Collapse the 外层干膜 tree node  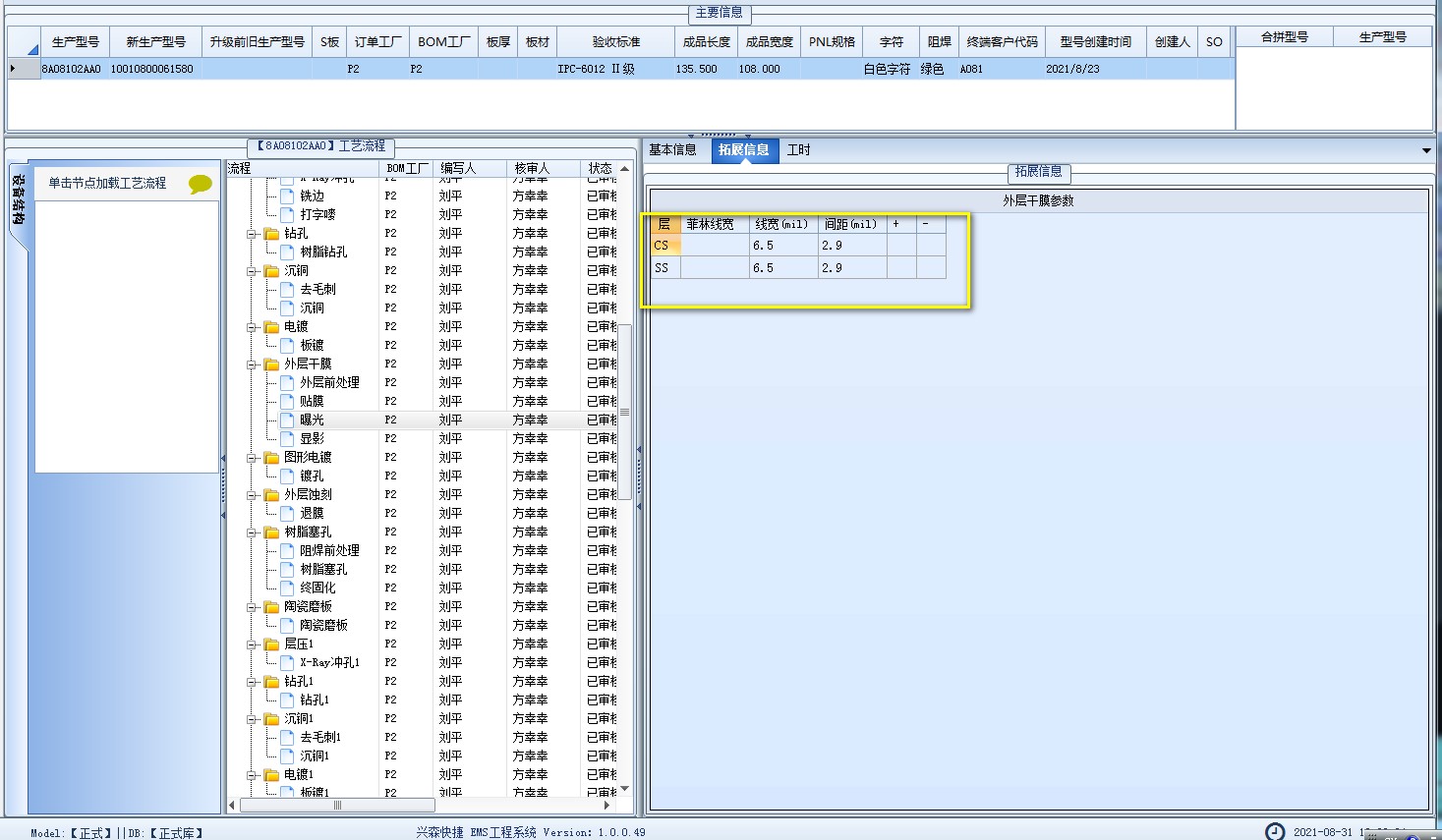(x=253, y=364)
